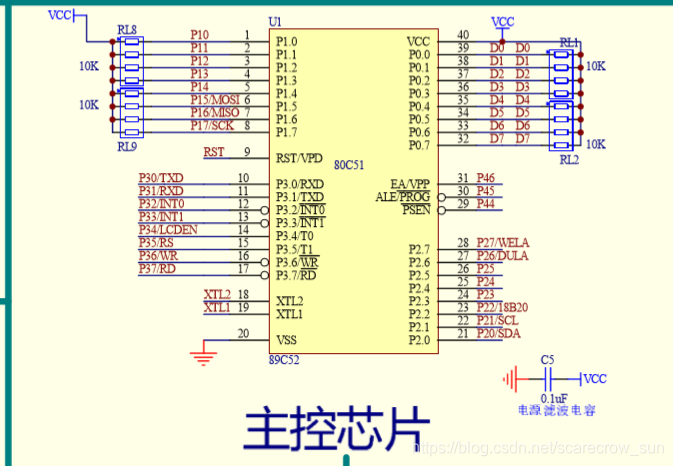Click the RL2 designator text

569,160
